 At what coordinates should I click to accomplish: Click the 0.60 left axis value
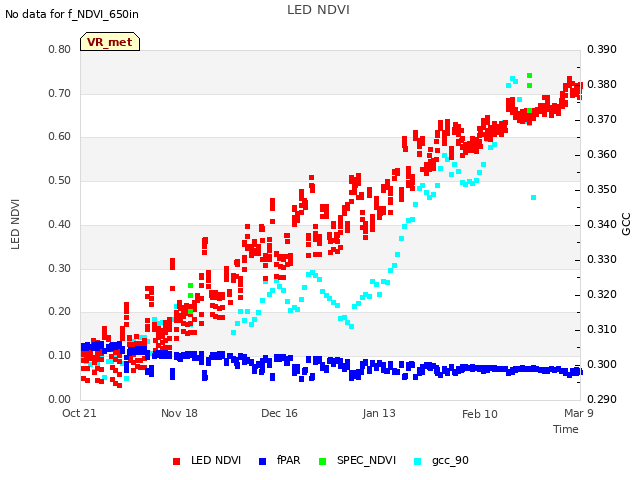point(60,137)
